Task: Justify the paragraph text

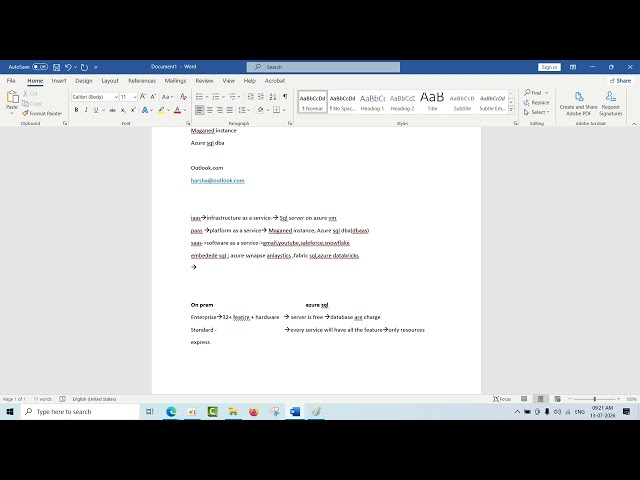Action: coord(230,110)
